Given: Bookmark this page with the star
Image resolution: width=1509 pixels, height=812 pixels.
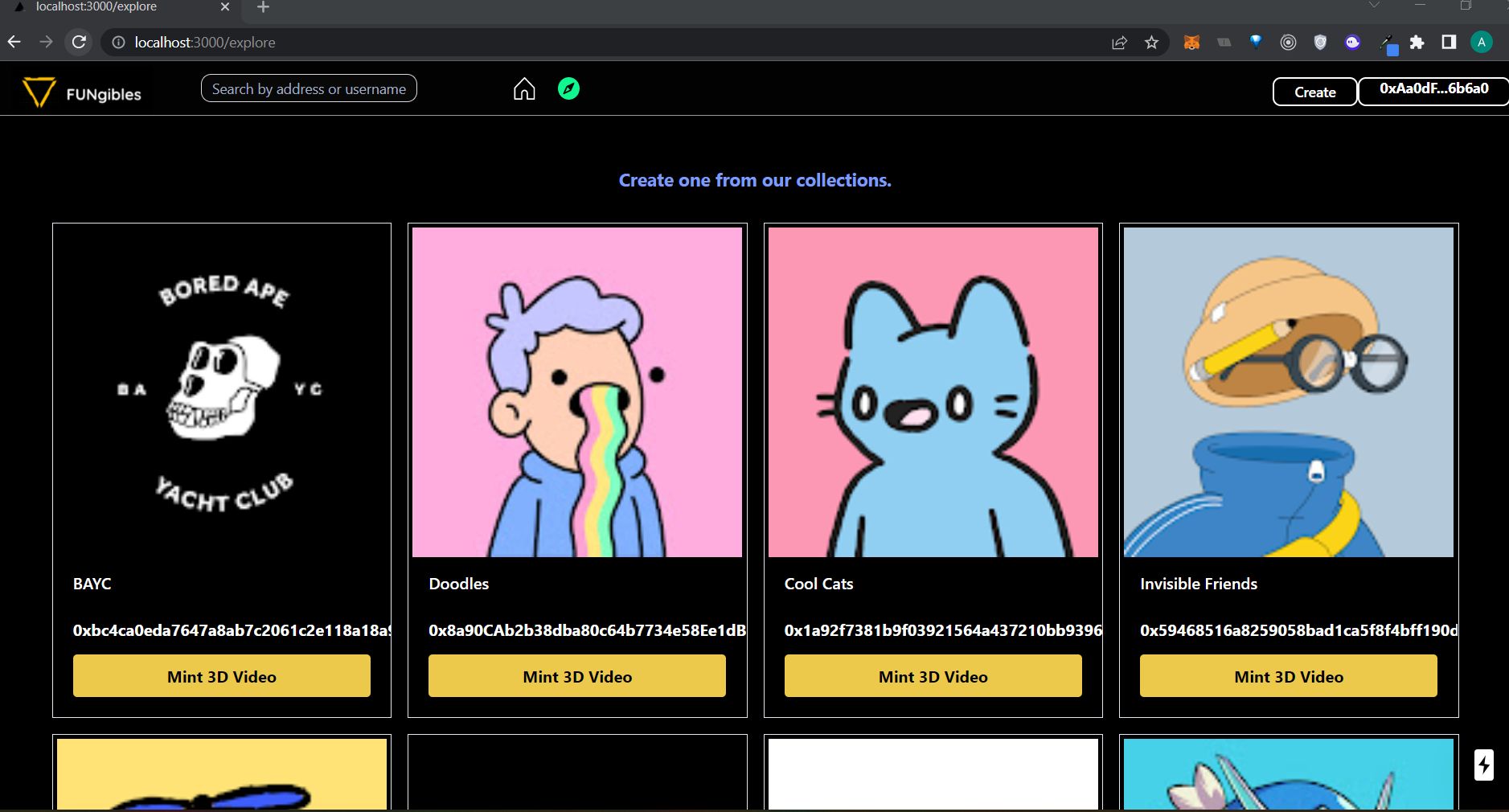Looking at the screenshot, I should (x=1151, y=43).
